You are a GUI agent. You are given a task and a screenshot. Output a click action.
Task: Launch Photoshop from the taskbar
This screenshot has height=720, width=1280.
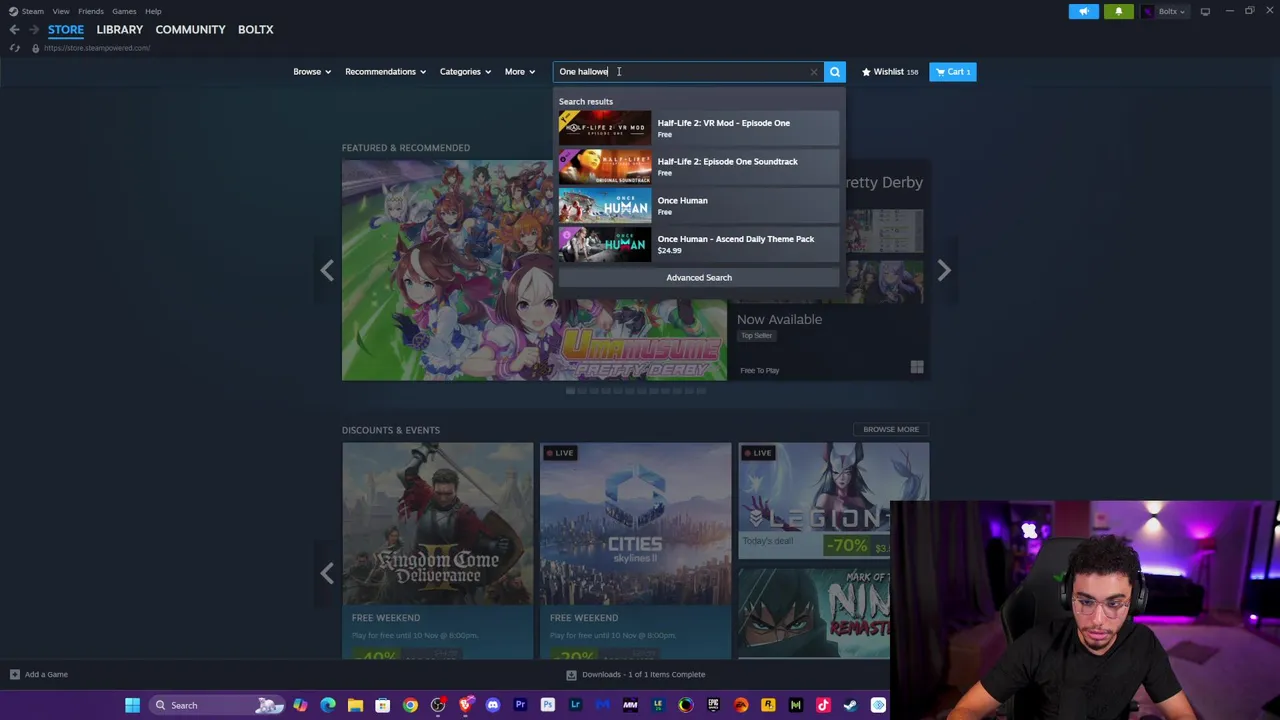point(547,705)
